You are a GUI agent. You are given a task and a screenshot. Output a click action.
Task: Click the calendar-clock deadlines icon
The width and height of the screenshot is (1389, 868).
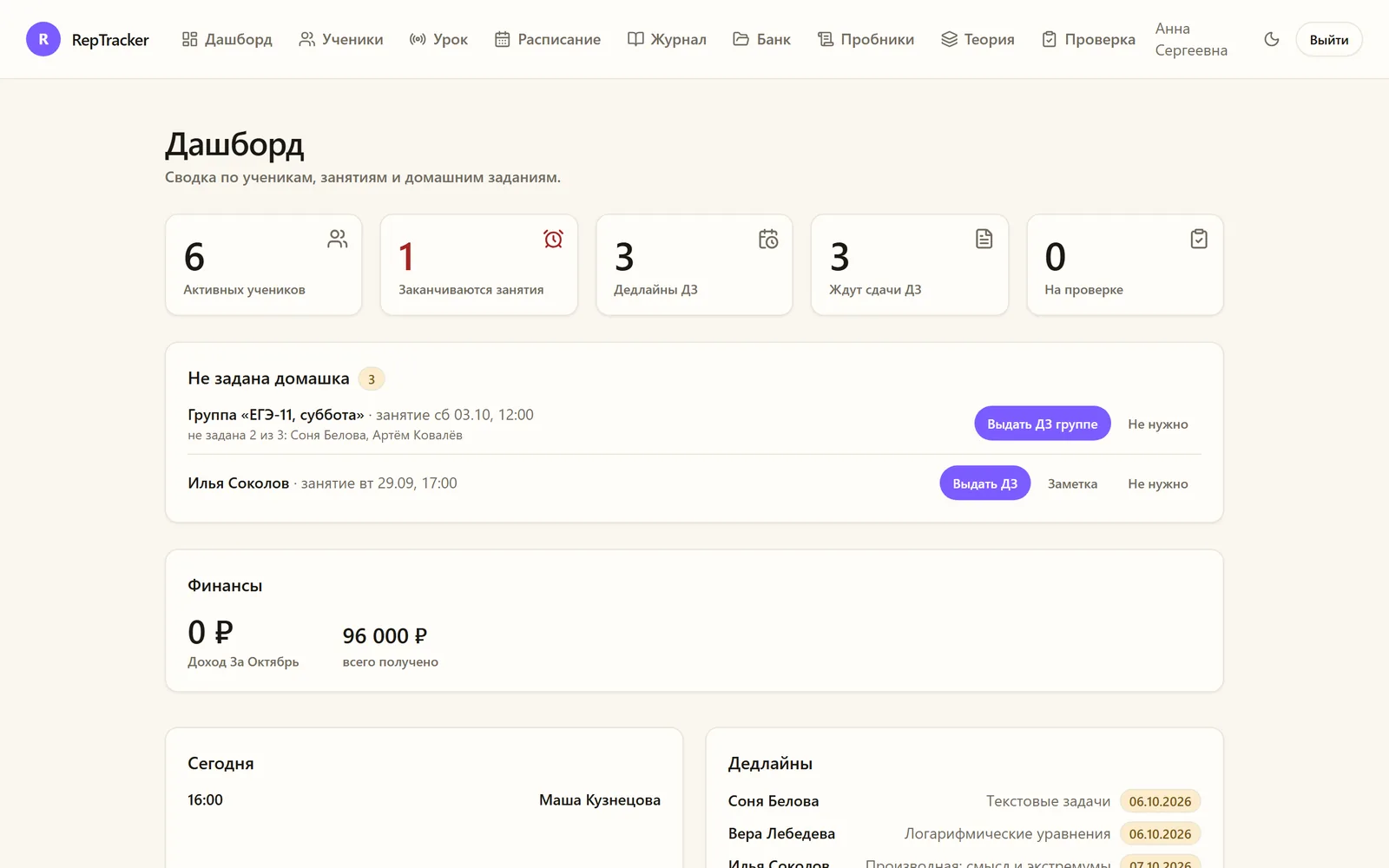(x=768, y=239)
